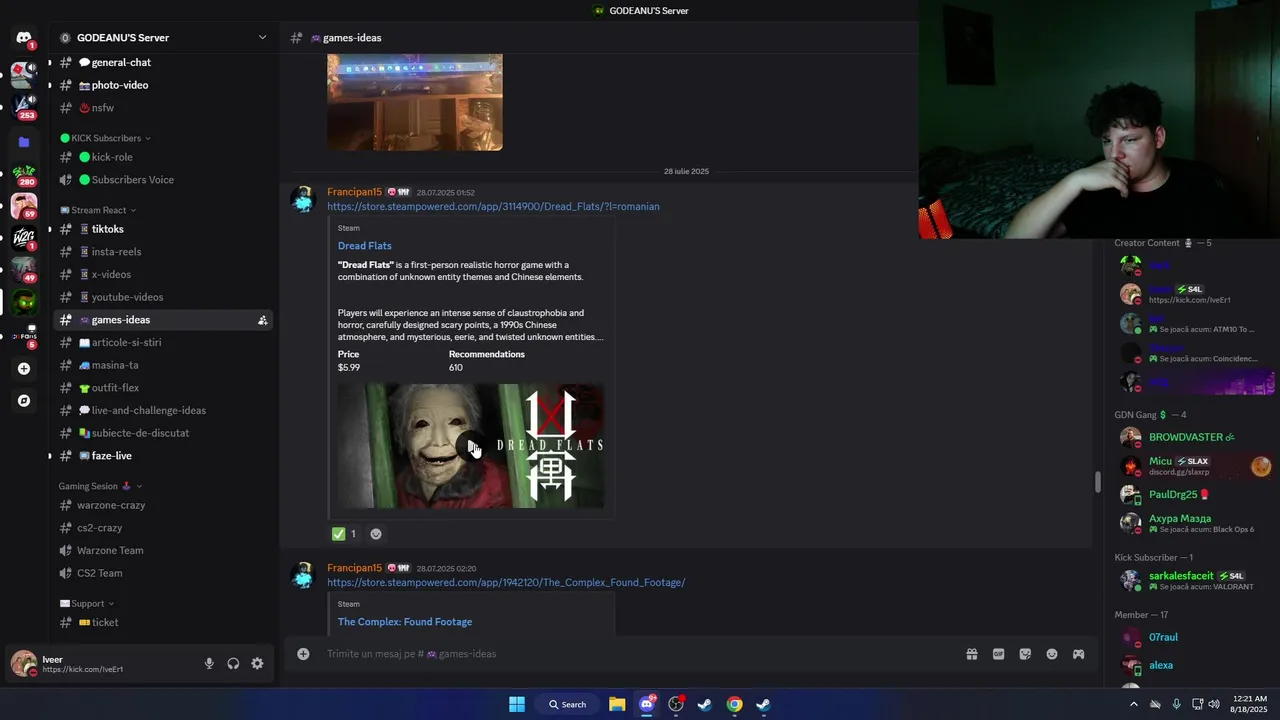
Task: Open first Steam icon in taskbar
Action: tap(705, 704)
